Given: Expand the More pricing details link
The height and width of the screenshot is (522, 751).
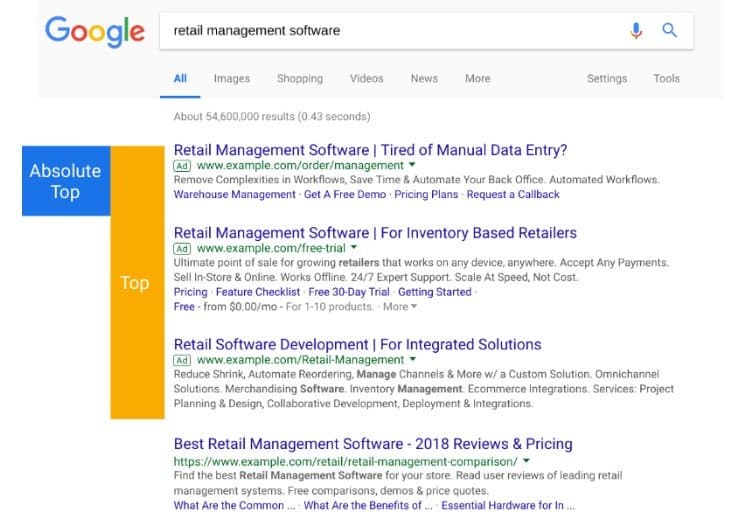Looking at the screenshot, I should tap(400, 307).
